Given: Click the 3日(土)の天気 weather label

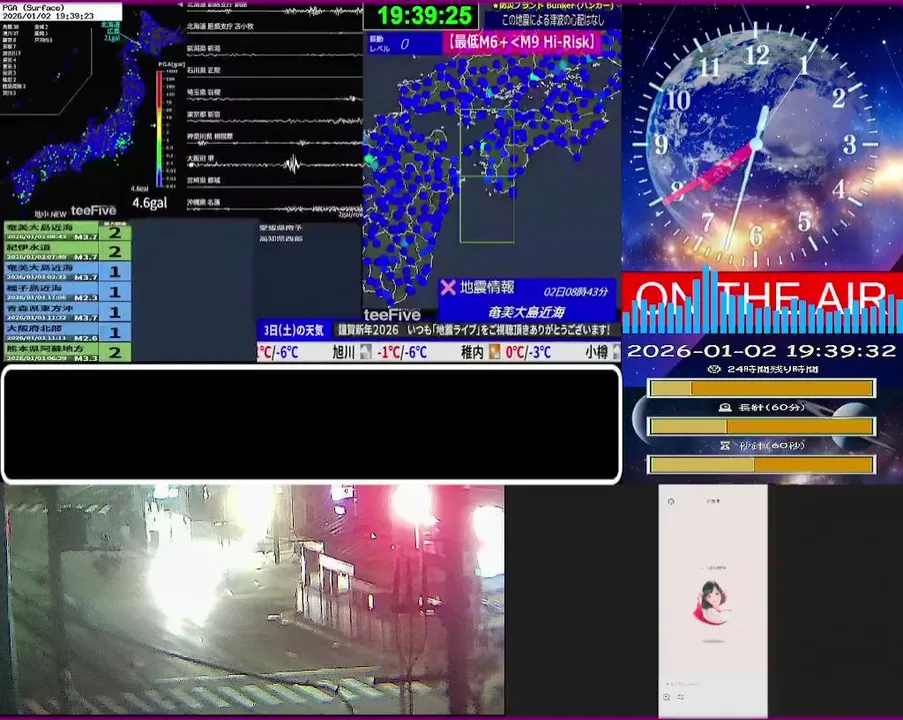Looking at the screenshot, I should tap(294, 330).
